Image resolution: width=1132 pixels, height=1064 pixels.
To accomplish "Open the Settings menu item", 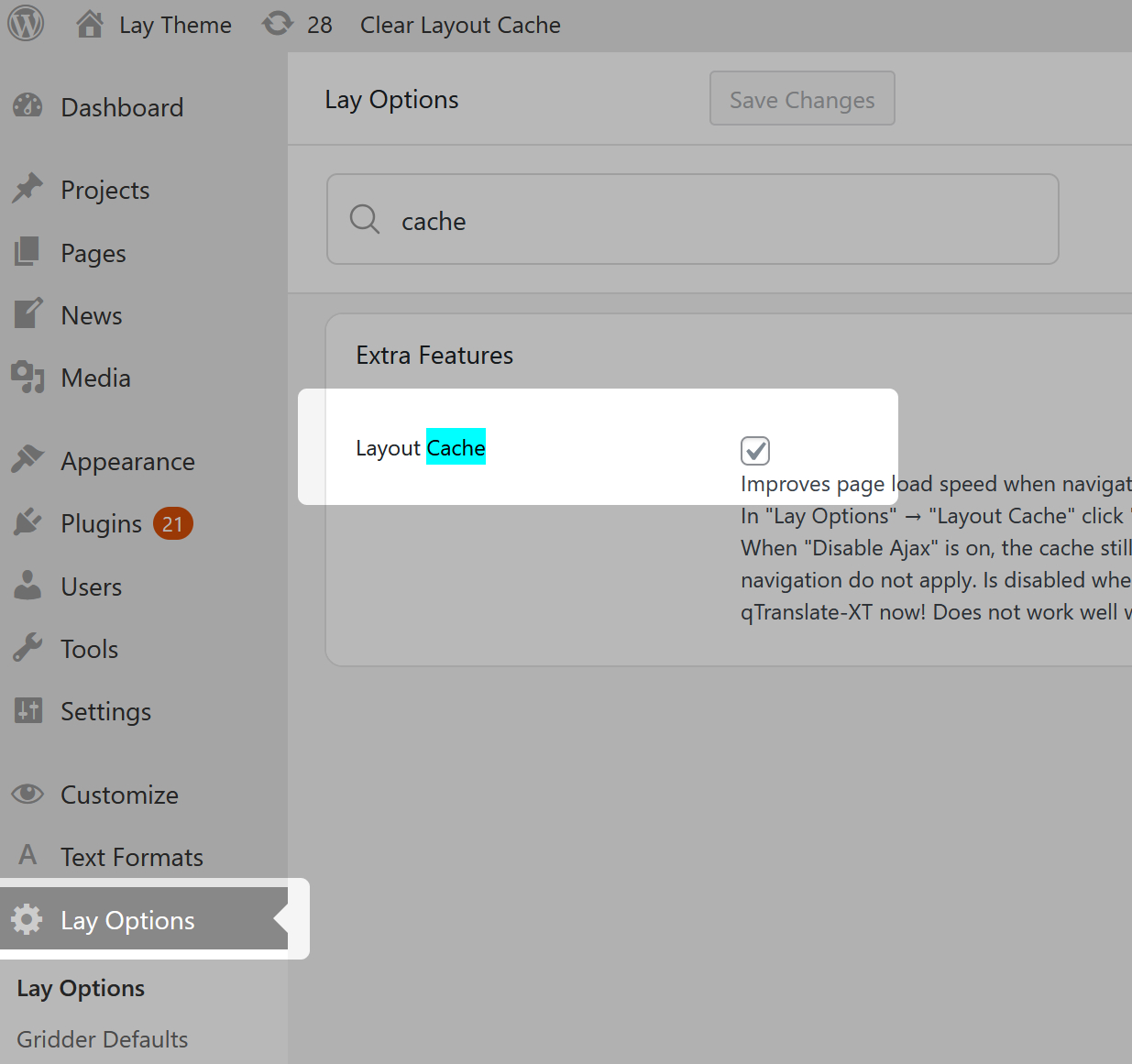I will [105, 711].
